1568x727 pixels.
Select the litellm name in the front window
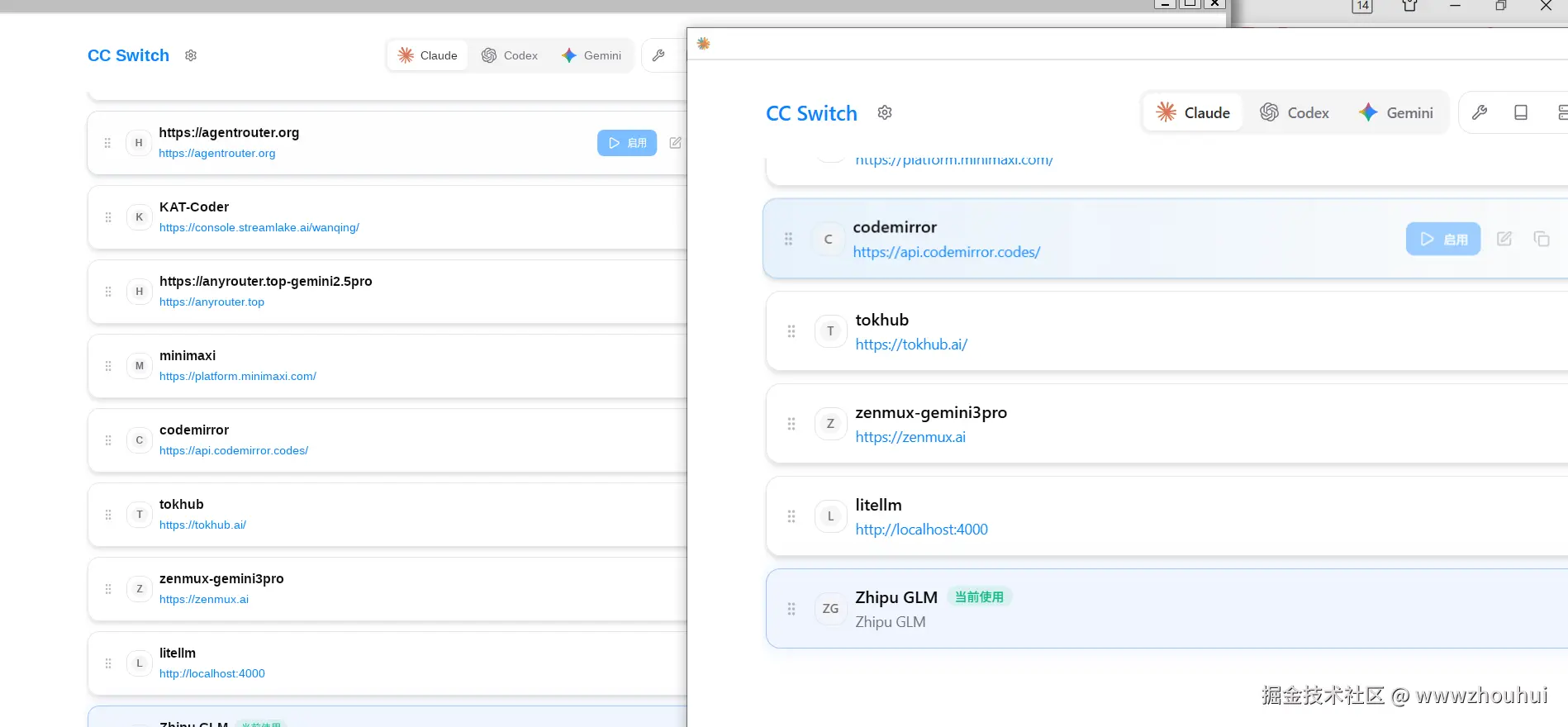(879, 505)
